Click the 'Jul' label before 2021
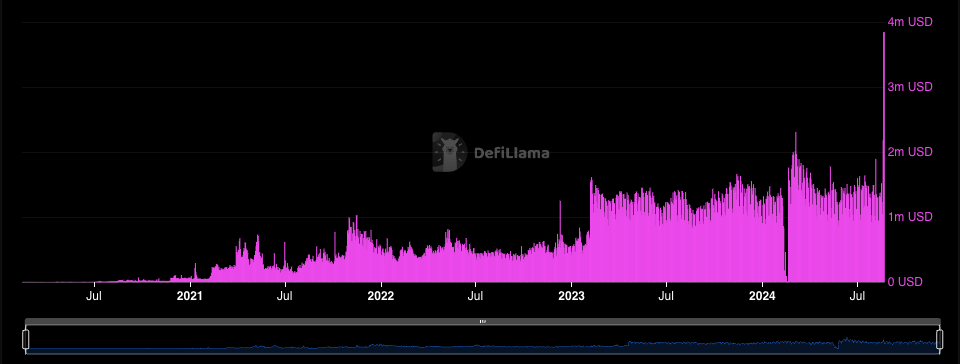Viewport: 960px width, 364px height. click(94, 297)
